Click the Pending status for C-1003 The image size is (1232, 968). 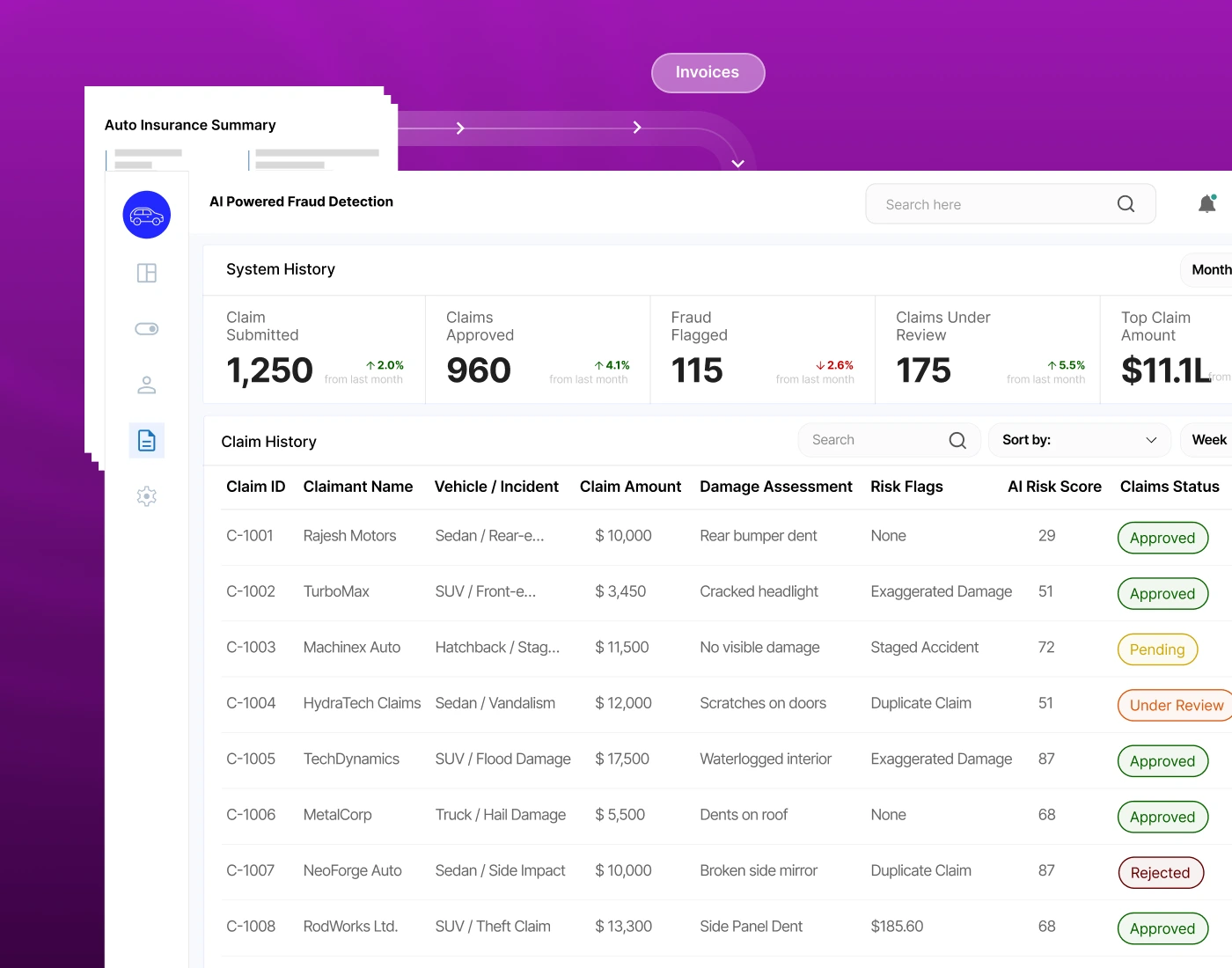click(x=1157, y=649)
